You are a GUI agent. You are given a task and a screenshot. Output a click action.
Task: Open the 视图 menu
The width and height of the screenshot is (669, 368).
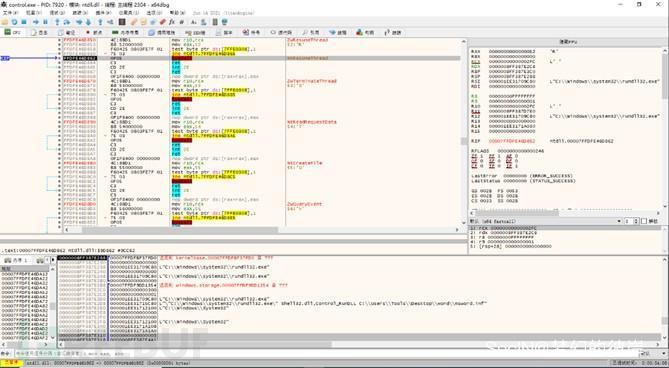34,13
